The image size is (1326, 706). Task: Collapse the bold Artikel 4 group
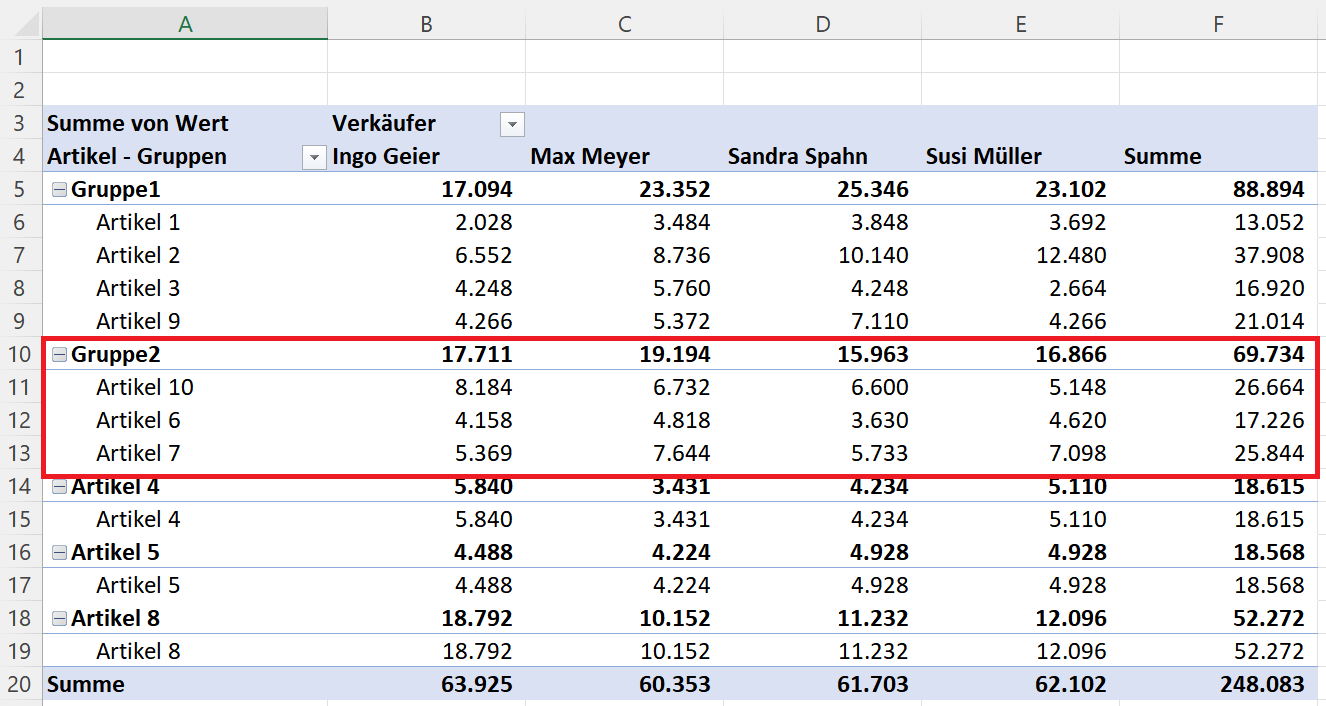pos(59,487)
